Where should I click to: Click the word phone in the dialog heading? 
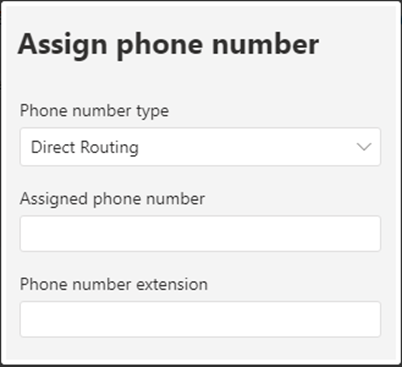pos(160,46)
